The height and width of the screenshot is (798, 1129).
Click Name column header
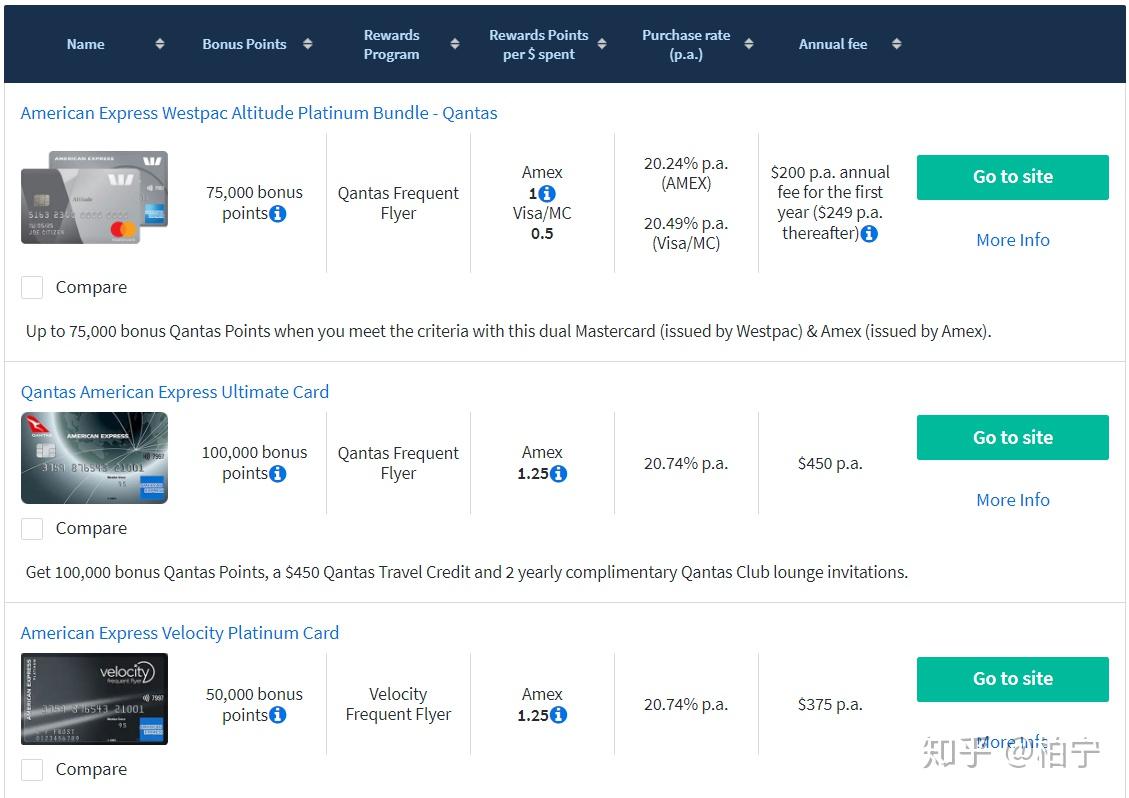(x=85, y=44)
